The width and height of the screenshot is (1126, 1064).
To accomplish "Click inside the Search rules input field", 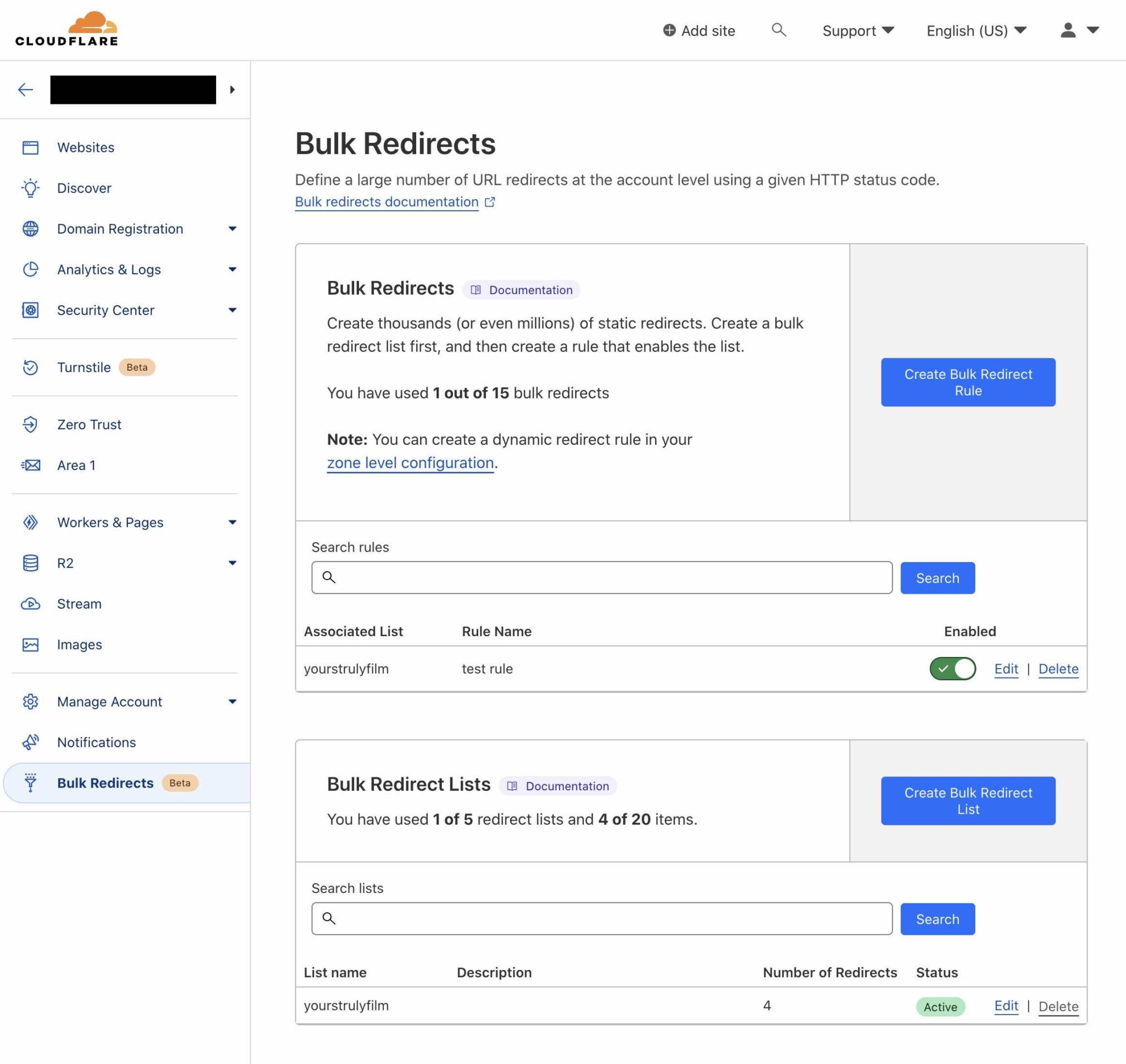I will tap(601, 577).
